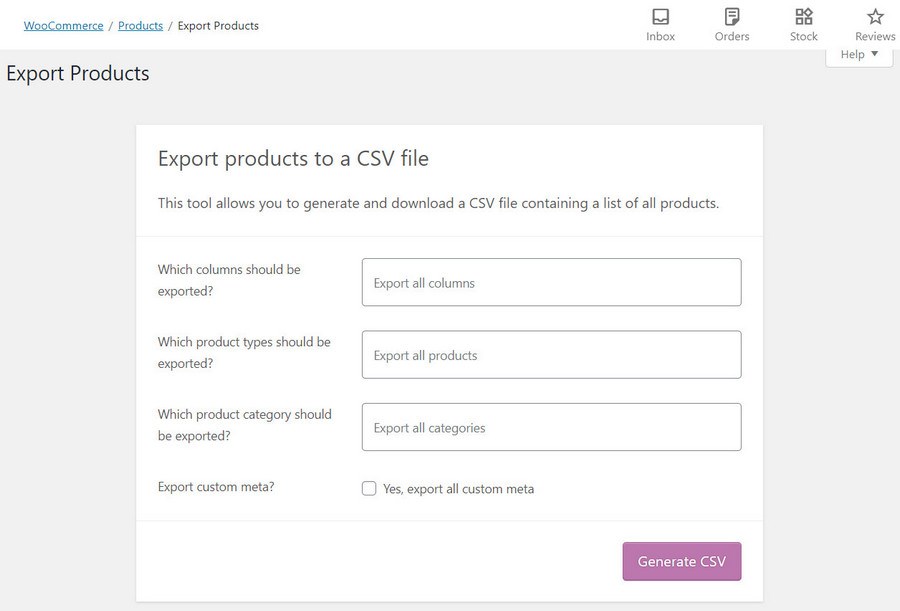Open the 'Export all categories' selector
This screenshot has height=611, width=900.
tap(551, 427)
